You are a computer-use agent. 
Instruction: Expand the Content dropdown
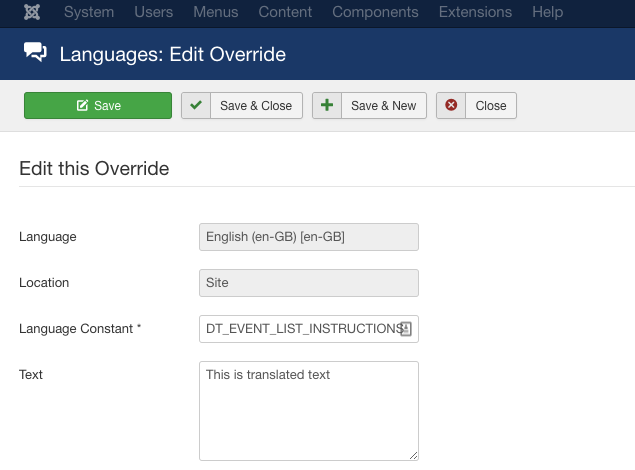pyautogui.click(x=285, y=13)
